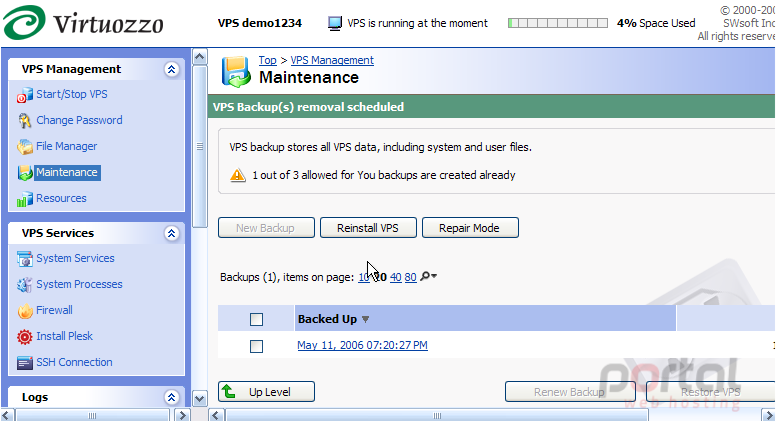Viewport: 776px width, 422px height.
Task: Collapse the Logs panel
Action: [x=171, y=397]
